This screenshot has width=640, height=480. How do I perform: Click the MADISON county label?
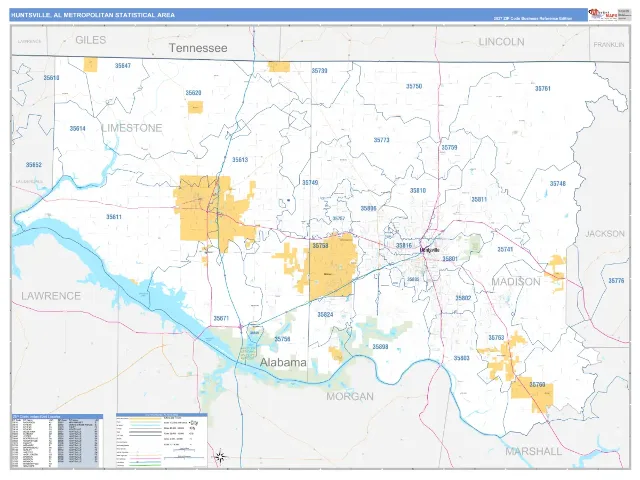click(x=516, y=282)
